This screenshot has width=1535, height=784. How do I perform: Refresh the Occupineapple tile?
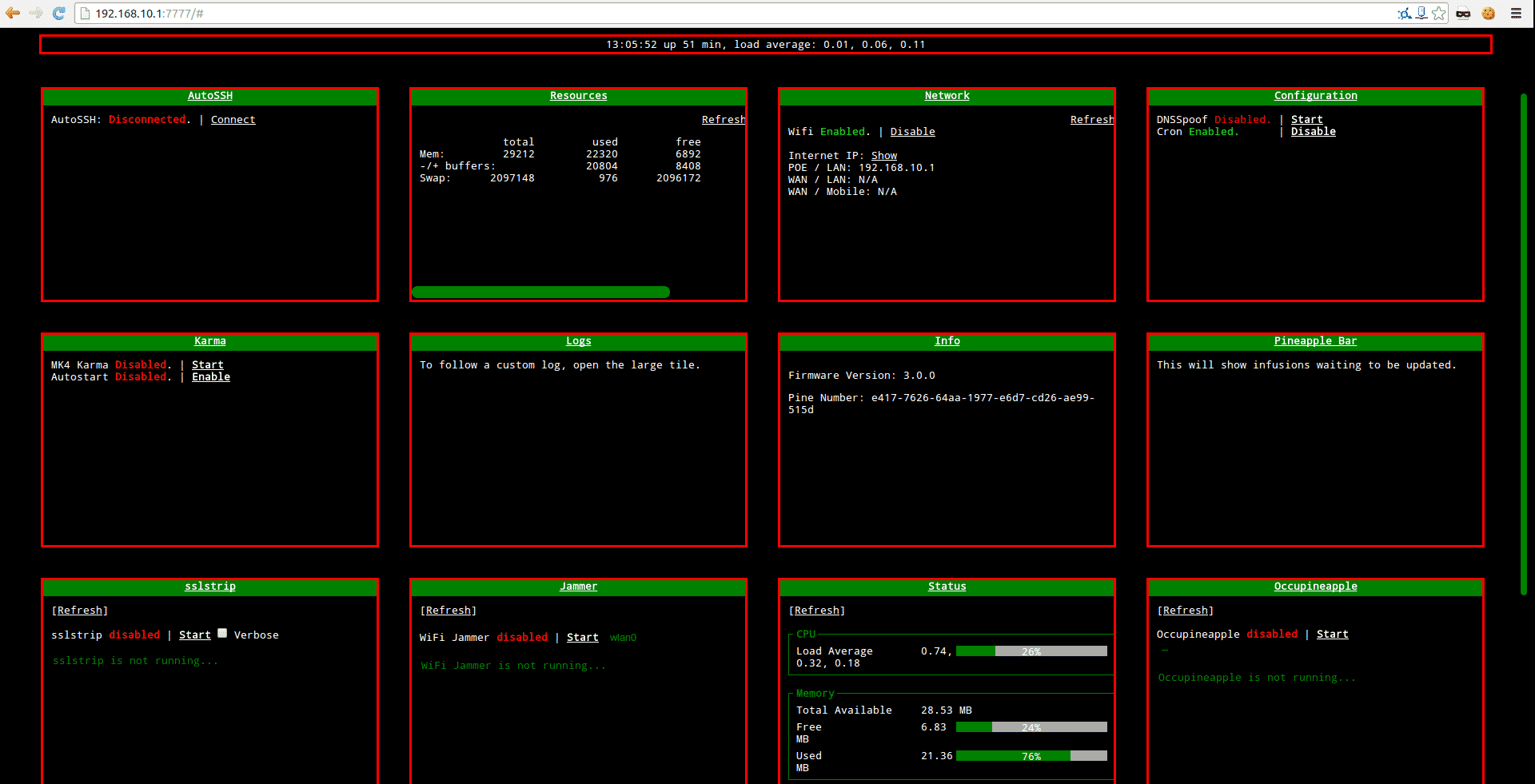[1186, 611]
